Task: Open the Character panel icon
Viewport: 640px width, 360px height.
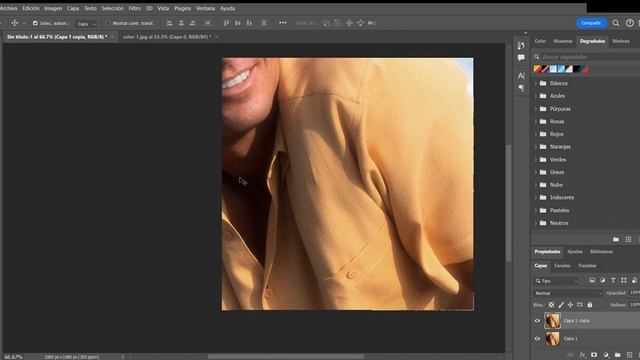Action: click(x=521, y=76)
